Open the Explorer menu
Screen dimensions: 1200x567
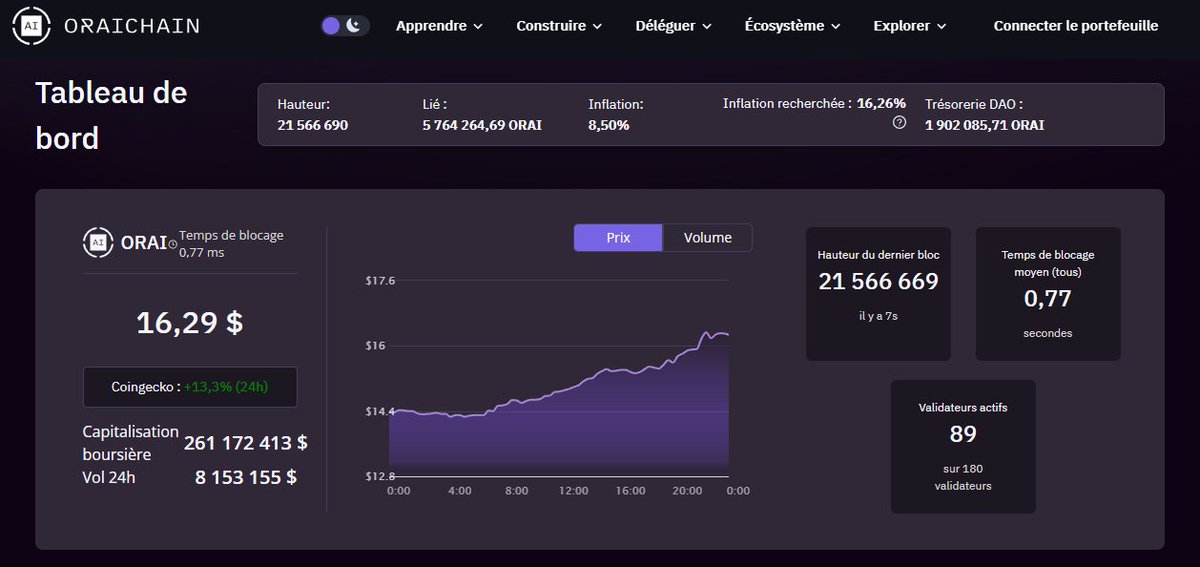click(910, 26)
